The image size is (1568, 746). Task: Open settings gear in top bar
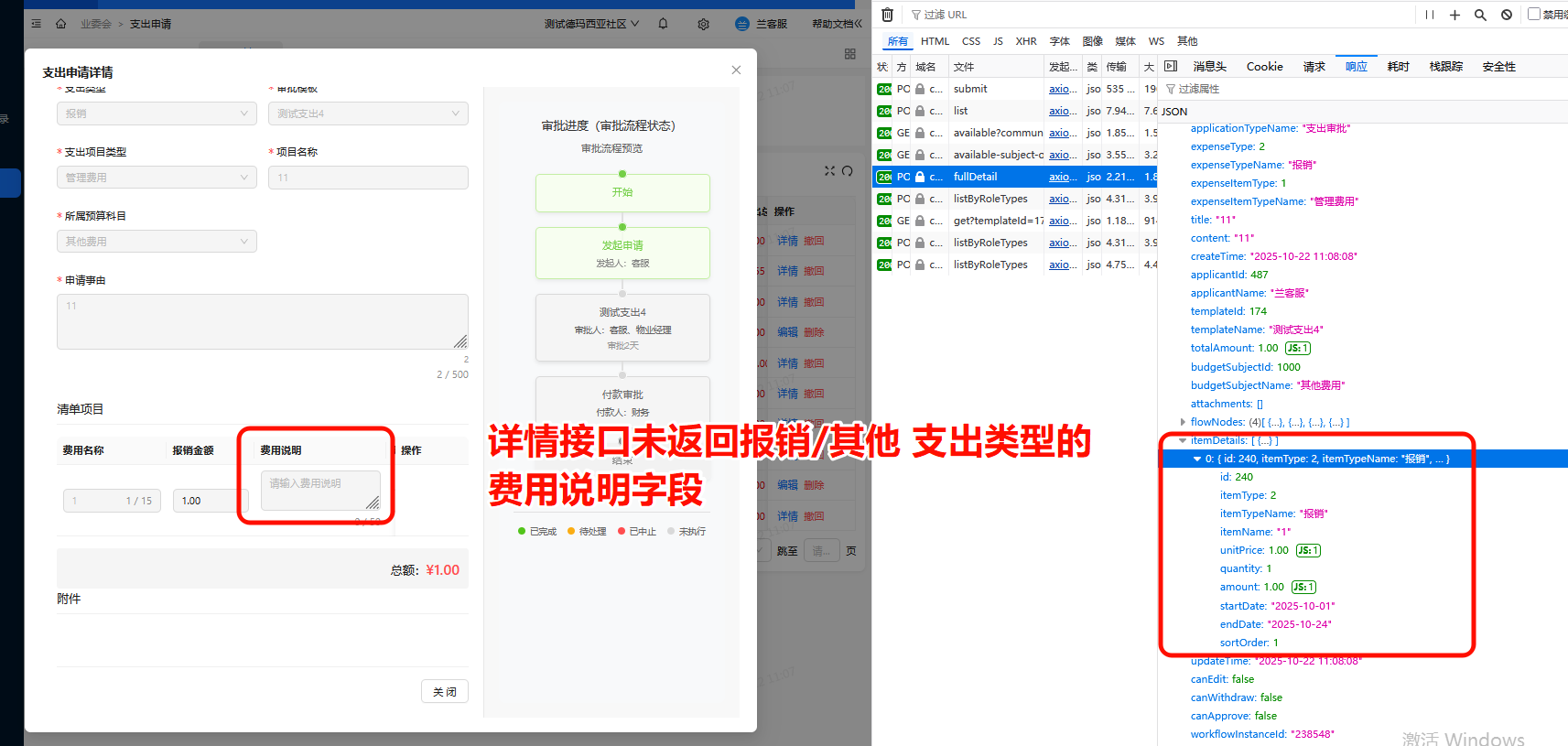[x=703, y=24]
